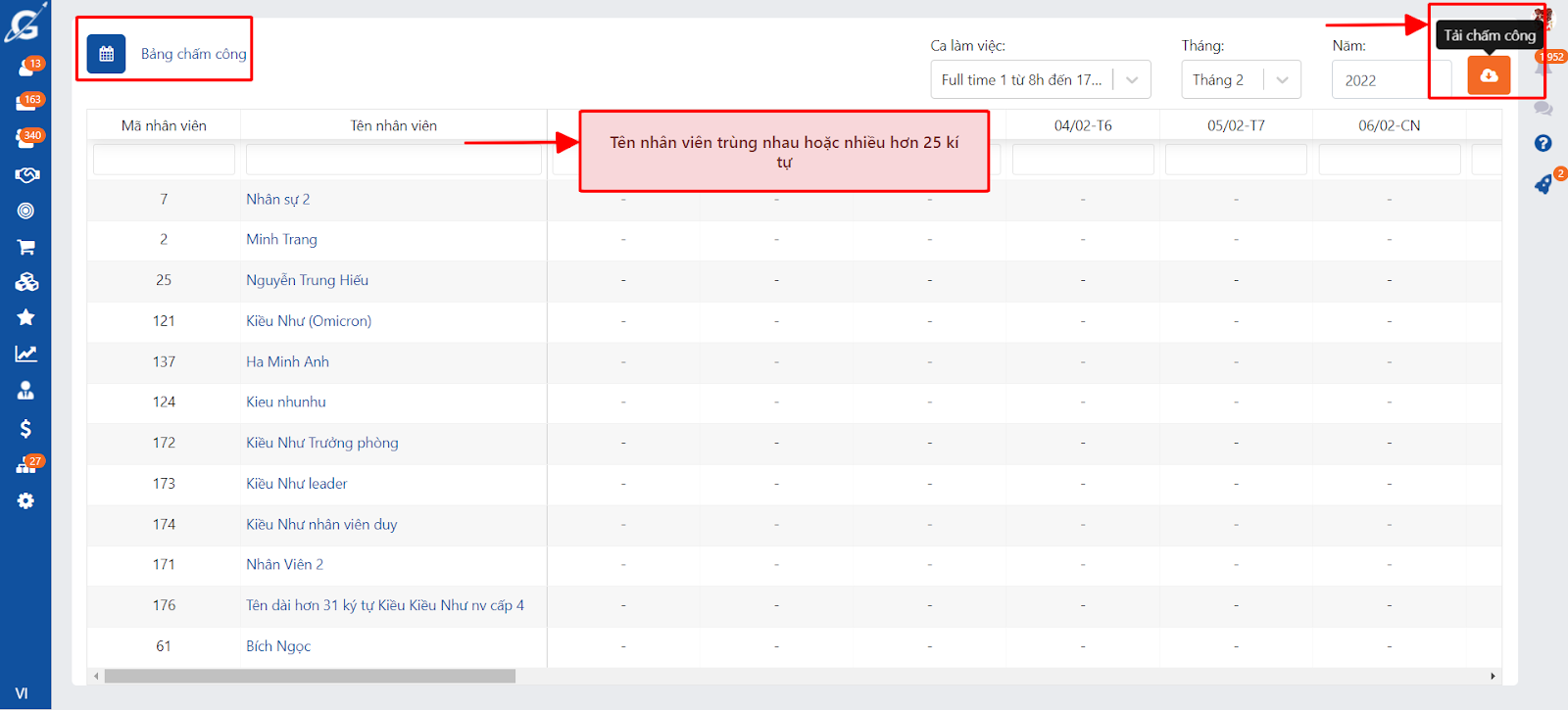Click the Bảng chấm công title

click(x=194, y=54)
